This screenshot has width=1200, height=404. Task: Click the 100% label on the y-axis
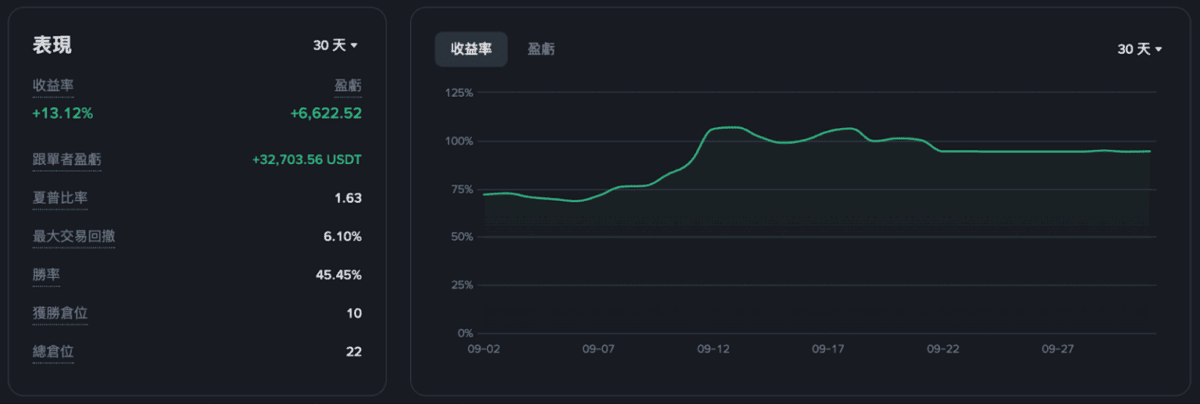[458, 141]
